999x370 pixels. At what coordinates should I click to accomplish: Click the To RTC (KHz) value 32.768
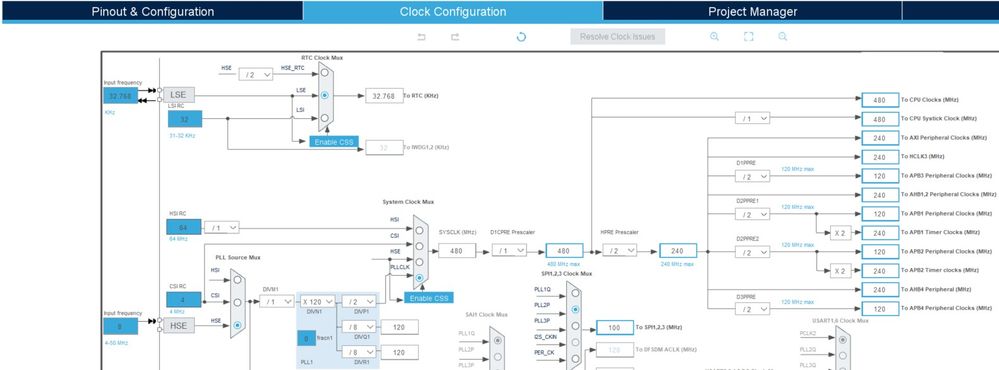[x=384, y=96]
